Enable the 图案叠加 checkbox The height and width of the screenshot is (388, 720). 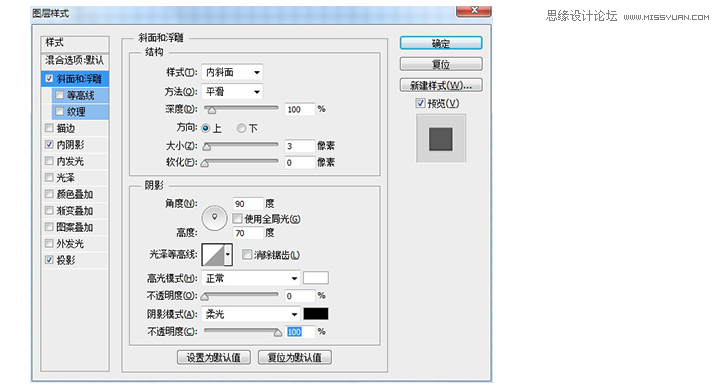[49, 227]
